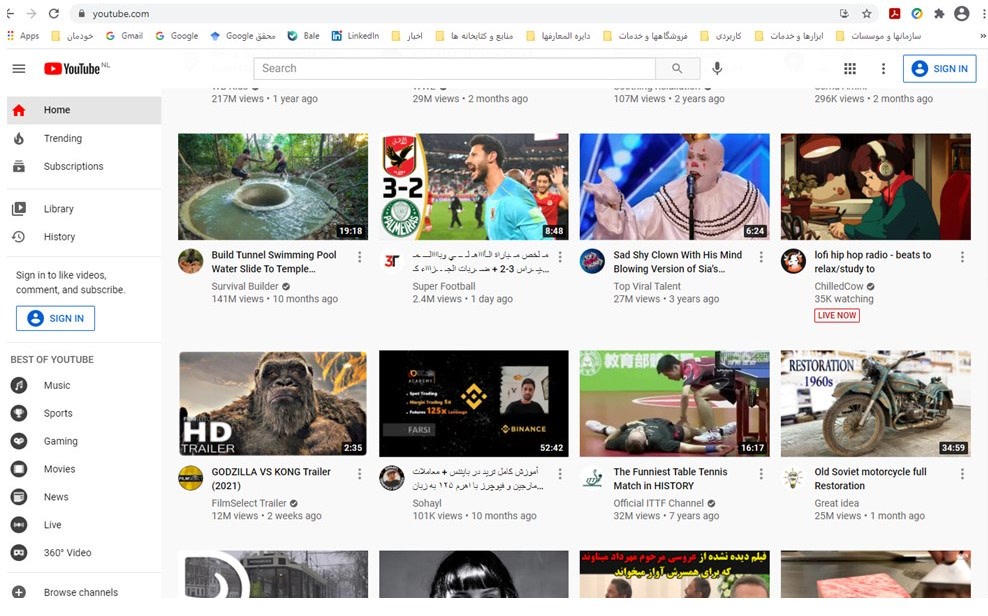Click the LIVE NOW badge

tap(837, 316)
